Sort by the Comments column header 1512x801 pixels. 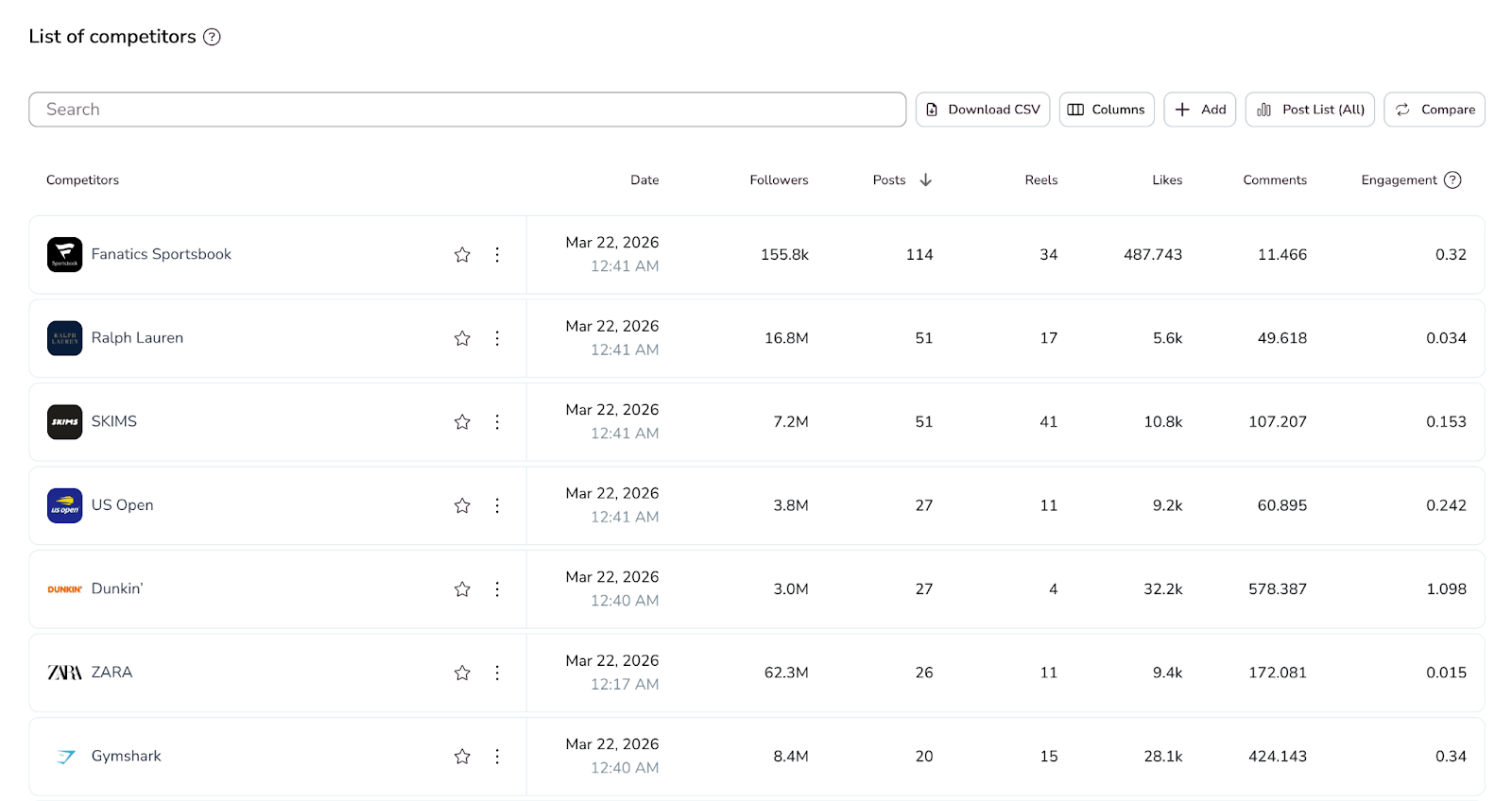[x=1275, y=179]
